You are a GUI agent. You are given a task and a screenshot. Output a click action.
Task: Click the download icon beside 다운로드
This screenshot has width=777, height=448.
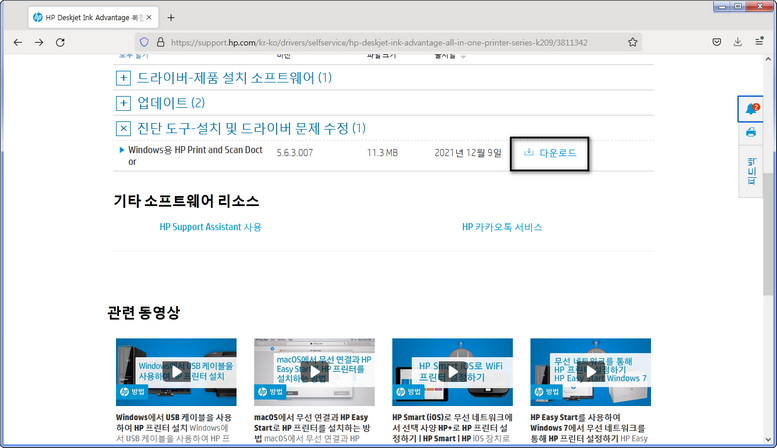tap(529, 153)
